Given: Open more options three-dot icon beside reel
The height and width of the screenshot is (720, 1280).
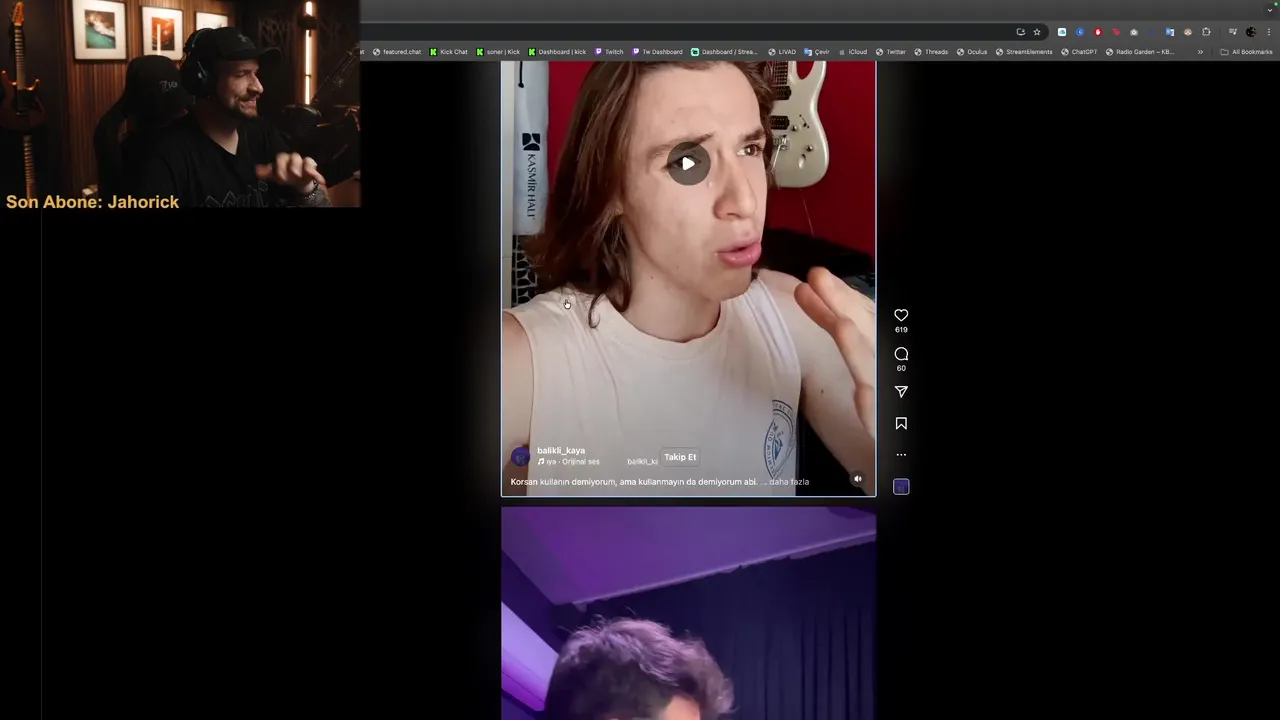Looking at the screenshot, I should [901, 455].
